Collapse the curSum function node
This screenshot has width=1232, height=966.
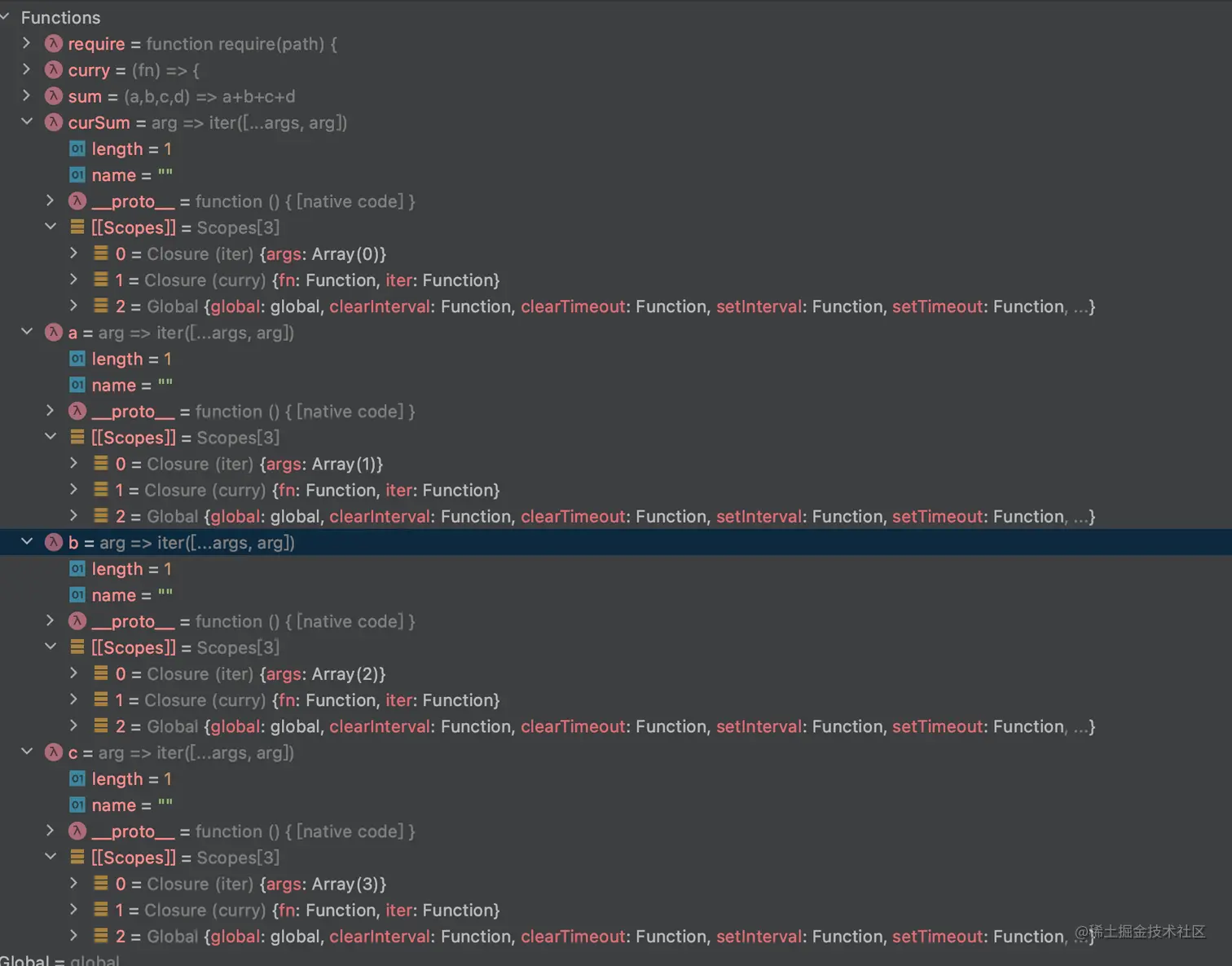click(27, 122)
